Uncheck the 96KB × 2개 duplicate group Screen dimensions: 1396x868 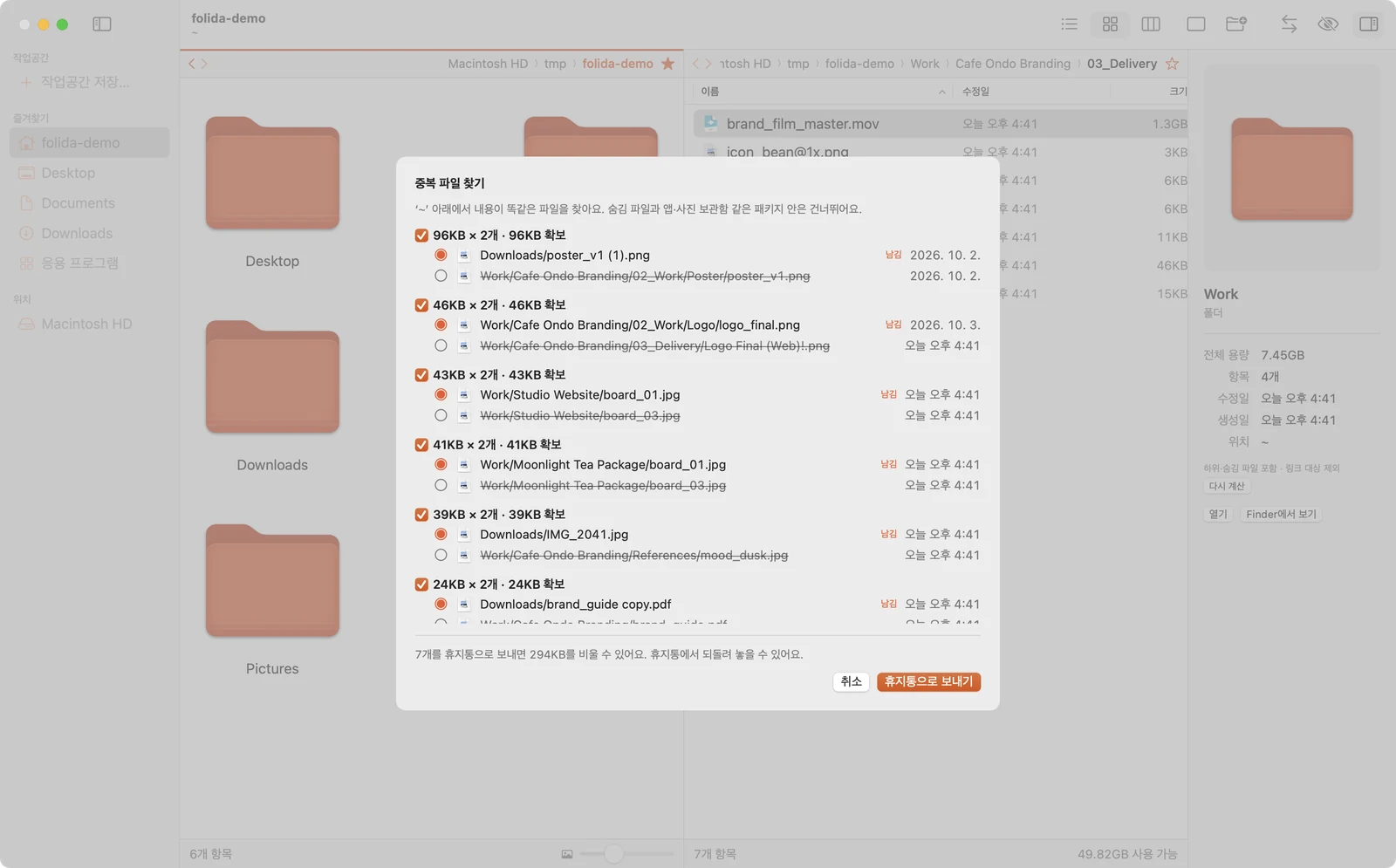tap(421, 236)
